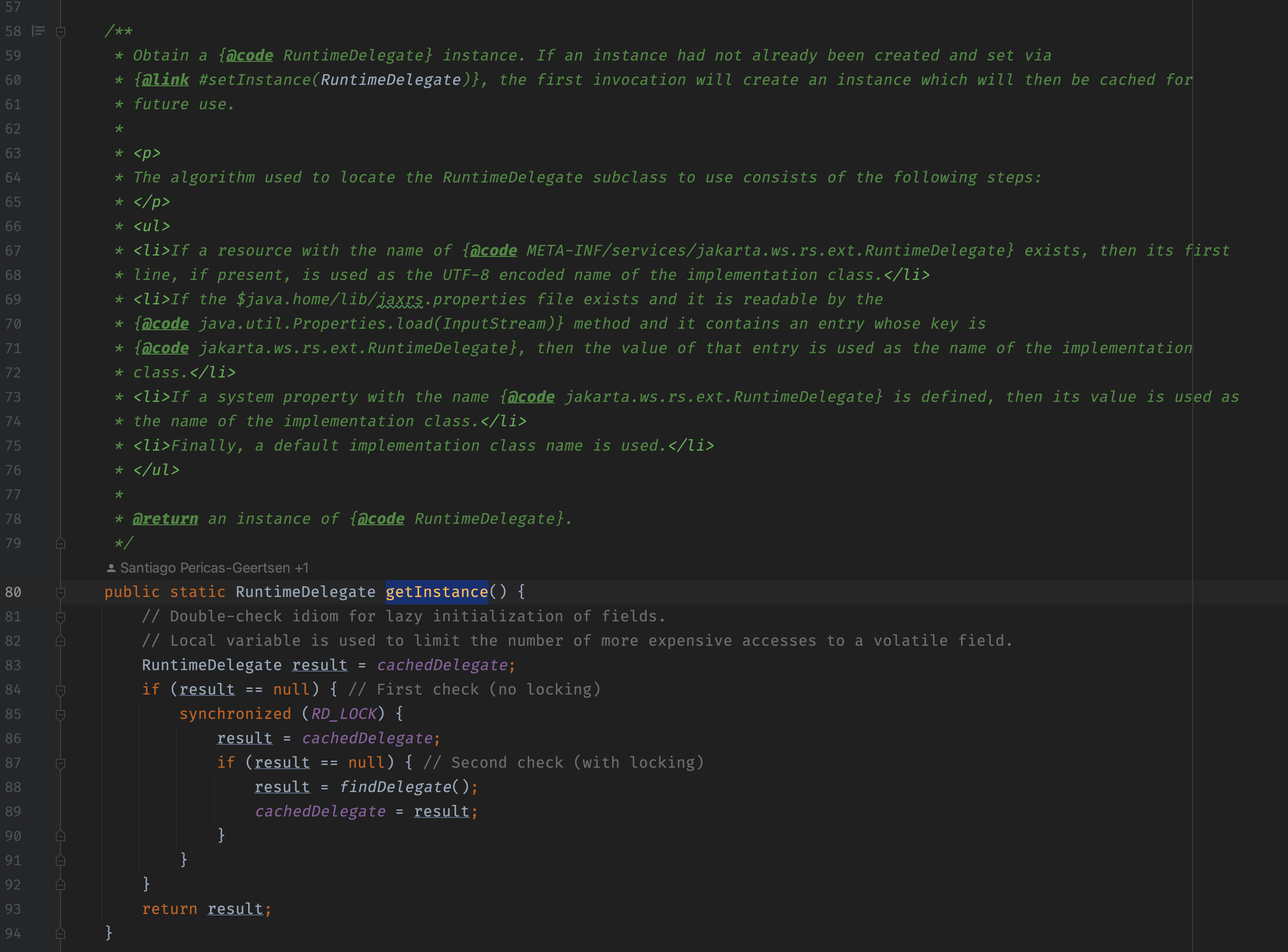The height and width of the screenshot is (952, 1288).
Task: Collapse first null check block at line 84
Action: click(61, 690)
